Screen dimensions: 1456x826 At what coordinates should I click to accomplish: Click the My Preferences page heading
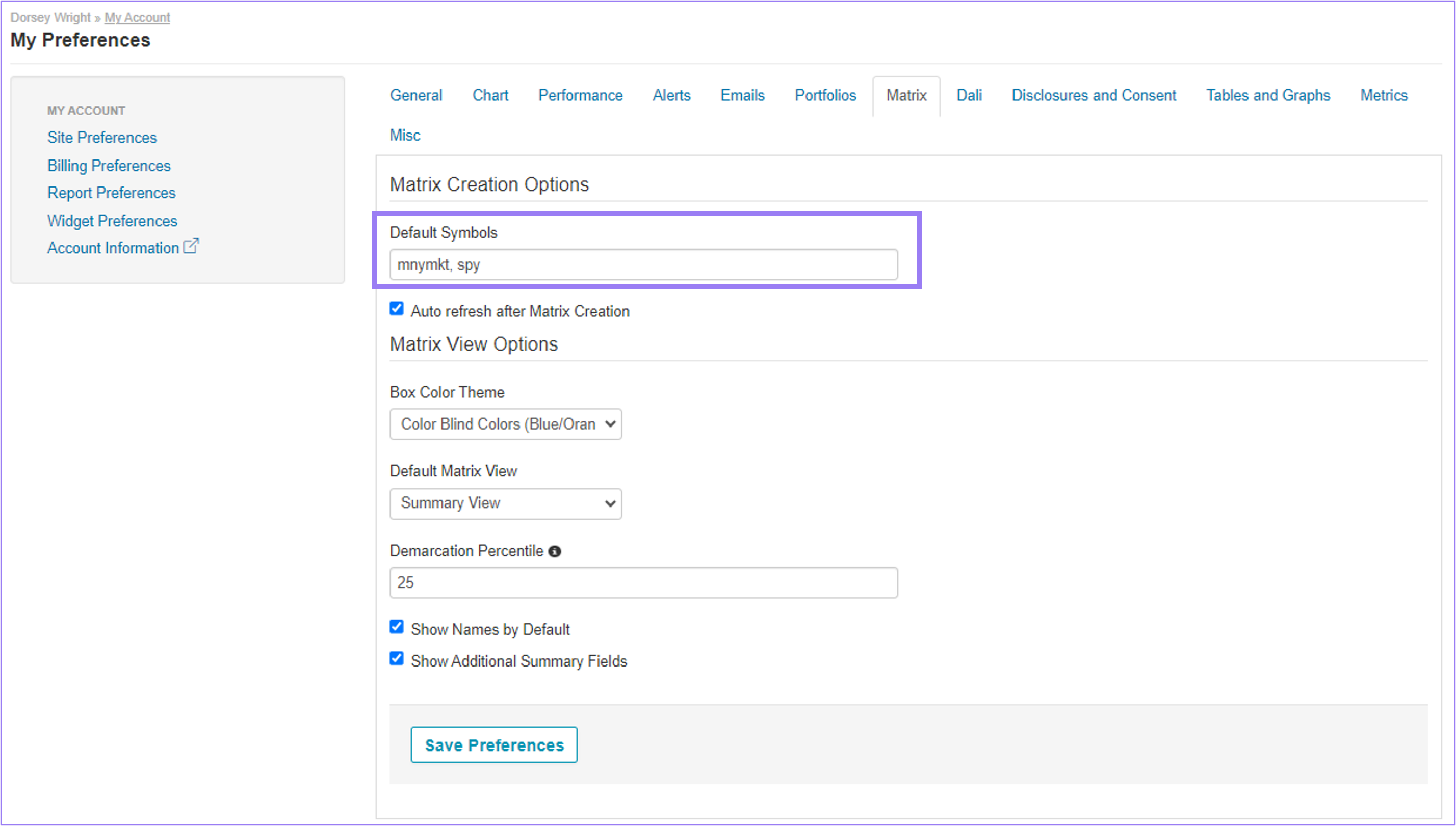81,40
